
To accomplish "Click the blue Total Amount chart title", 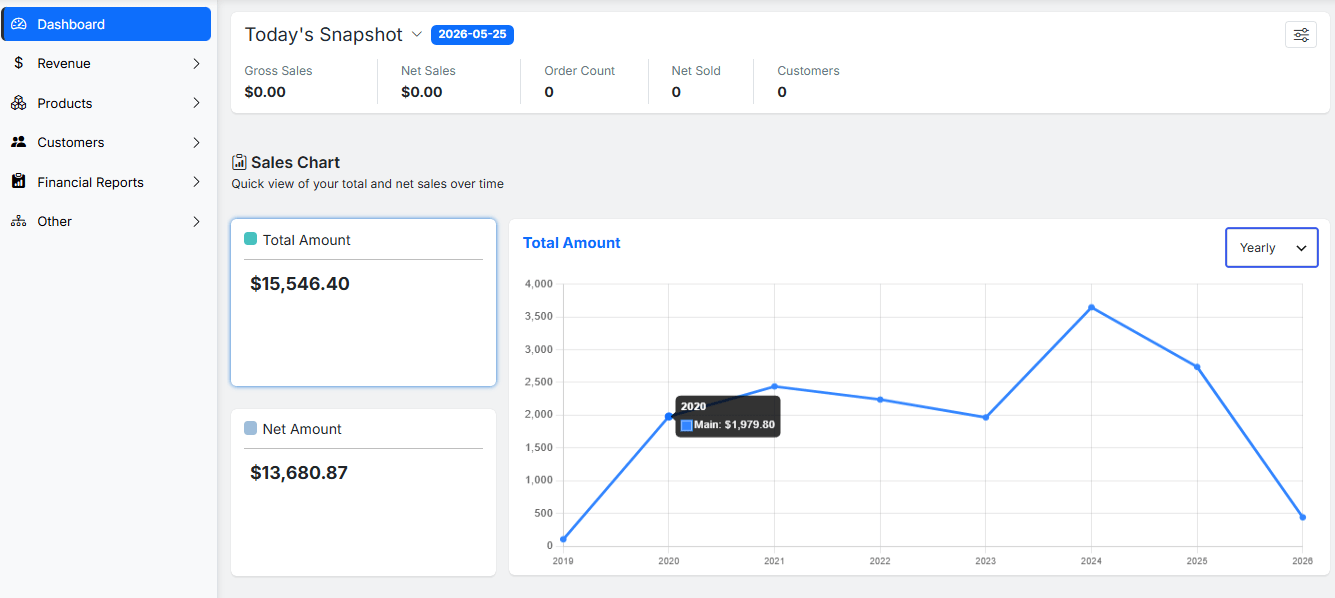I will (x=572, y=243).
